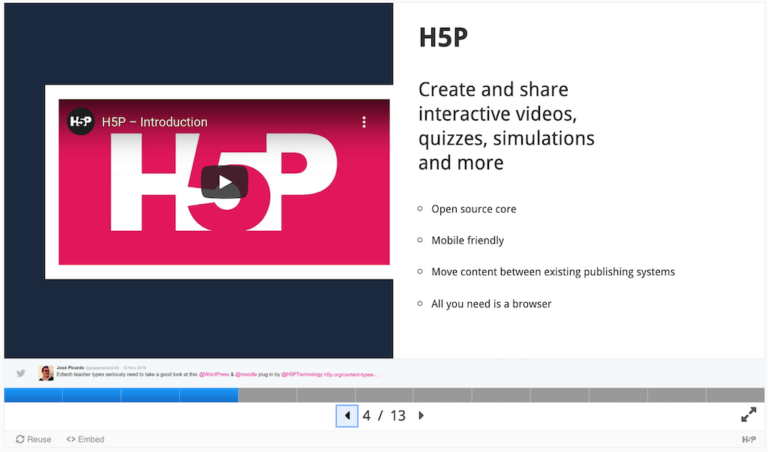Open the video three-dot options menu

[363, 122]
